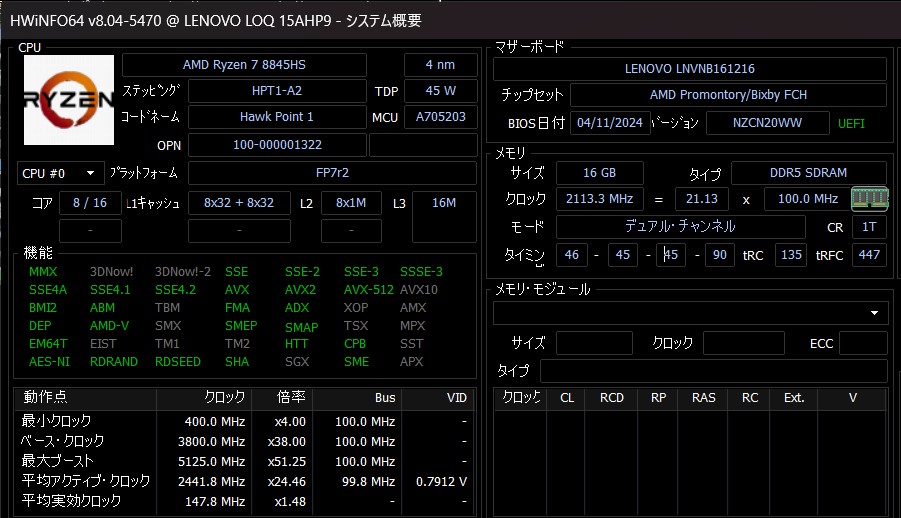
Task: Click the AES-NI feature label
Action: click(x=49, y=362)
